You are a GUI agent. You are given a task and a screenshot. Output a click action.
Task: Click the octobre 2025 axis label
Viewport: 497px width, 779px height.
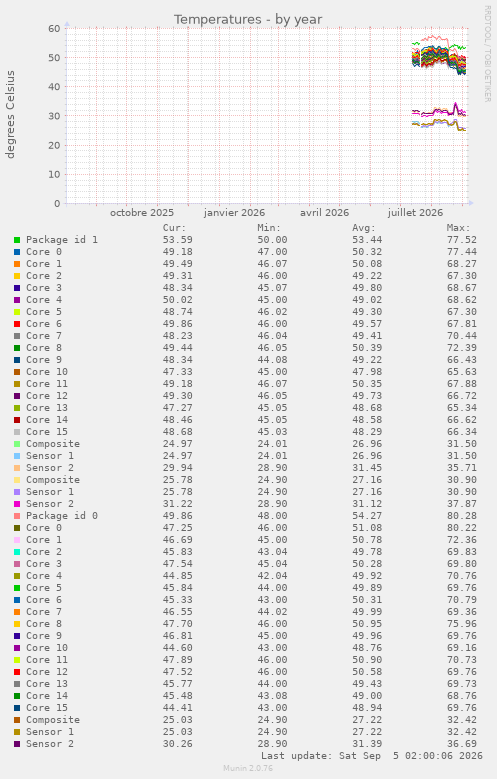[142, 213]
